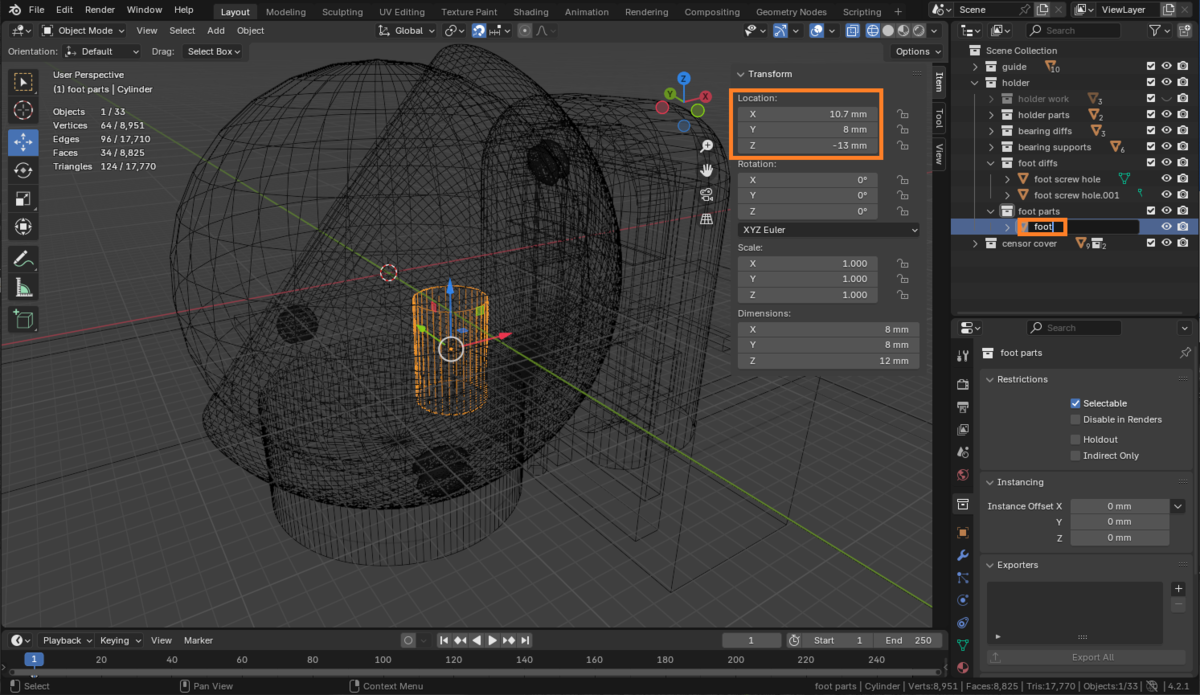Hide the guide collection in viewport
The width and height of the screenshot is (1200, 695).
tap(1166, 67)
